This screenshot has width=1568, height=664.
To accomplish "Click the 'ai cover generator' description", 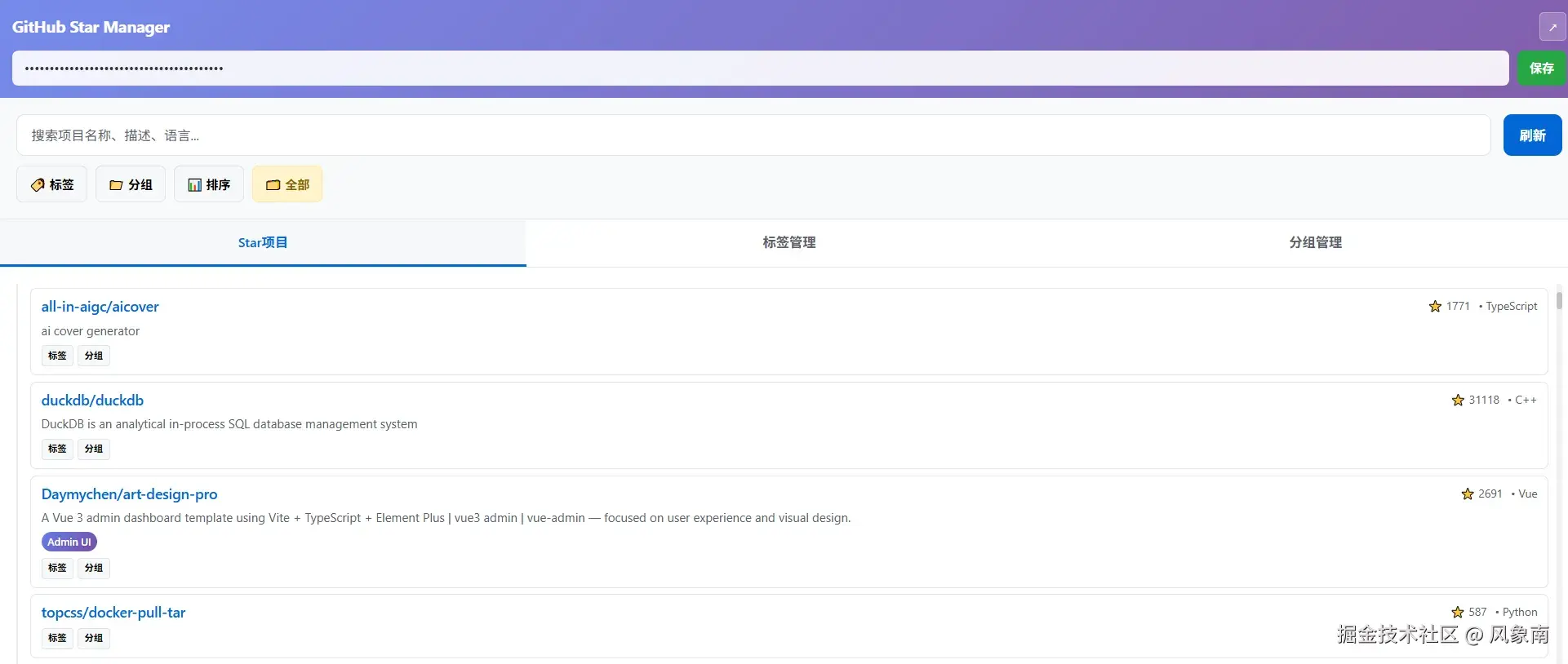I will pyautogui.click(x=91, y=331).
